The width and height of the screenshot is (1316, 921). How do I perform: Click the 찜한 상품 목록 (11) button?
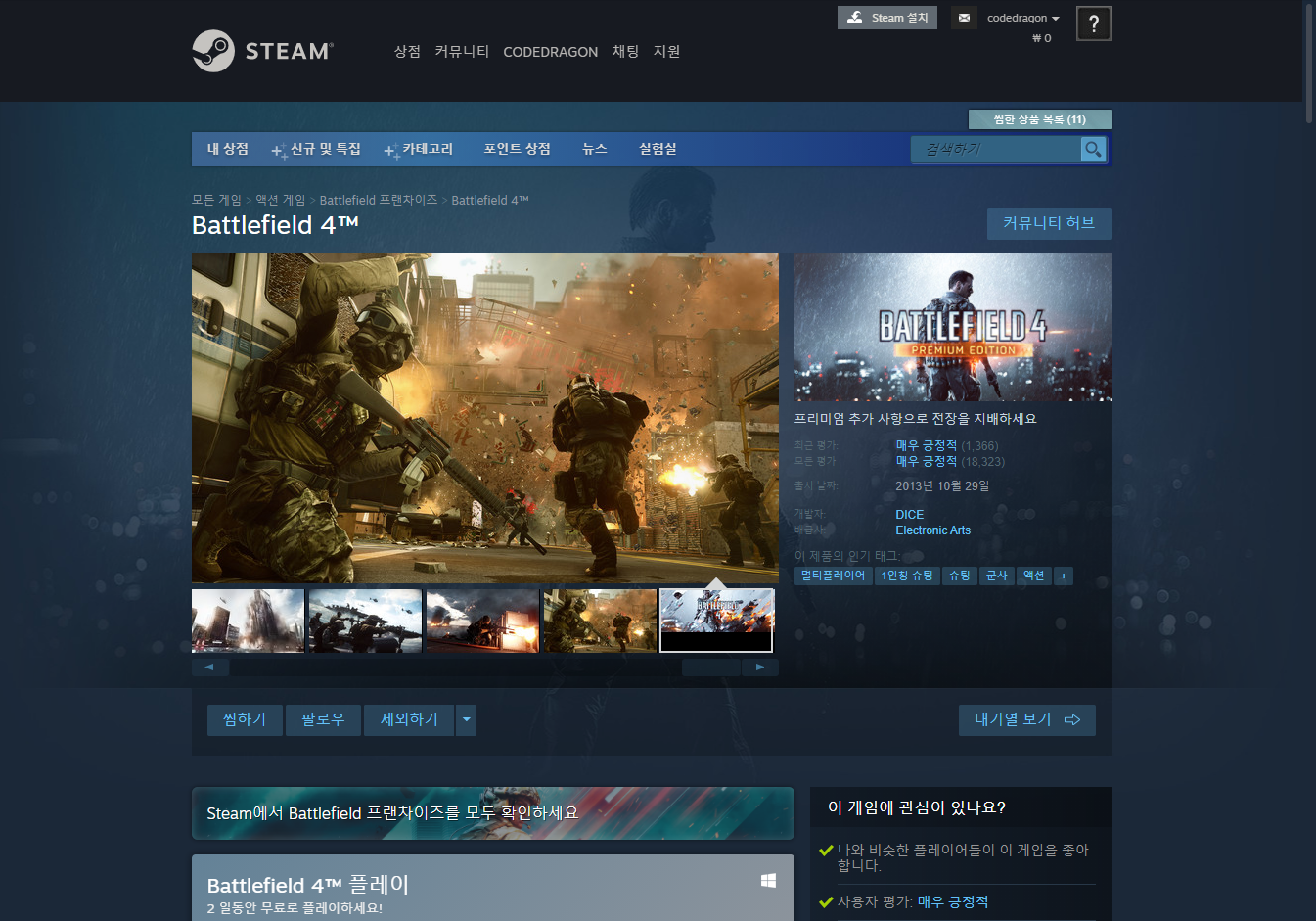pos(1039,119)
